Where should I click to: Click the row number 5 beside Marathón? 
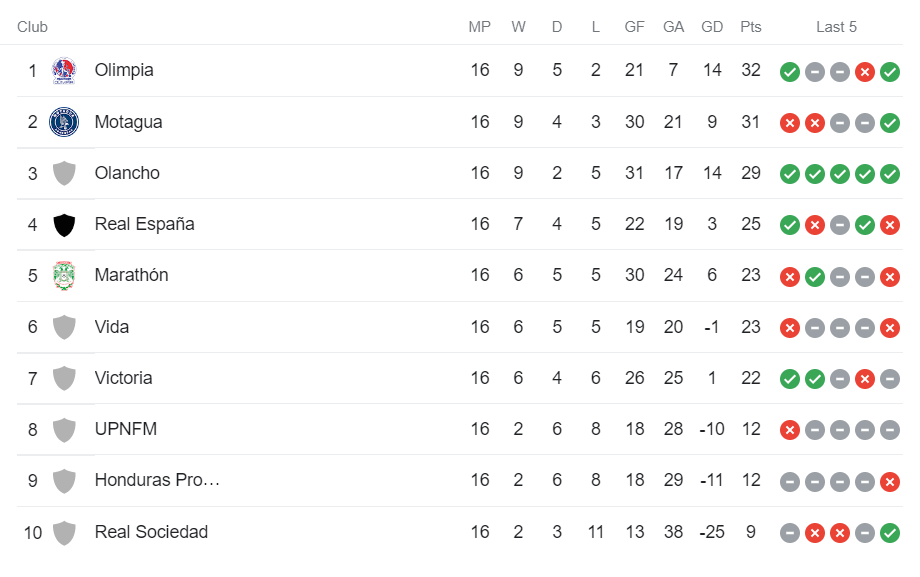(30, 275)
